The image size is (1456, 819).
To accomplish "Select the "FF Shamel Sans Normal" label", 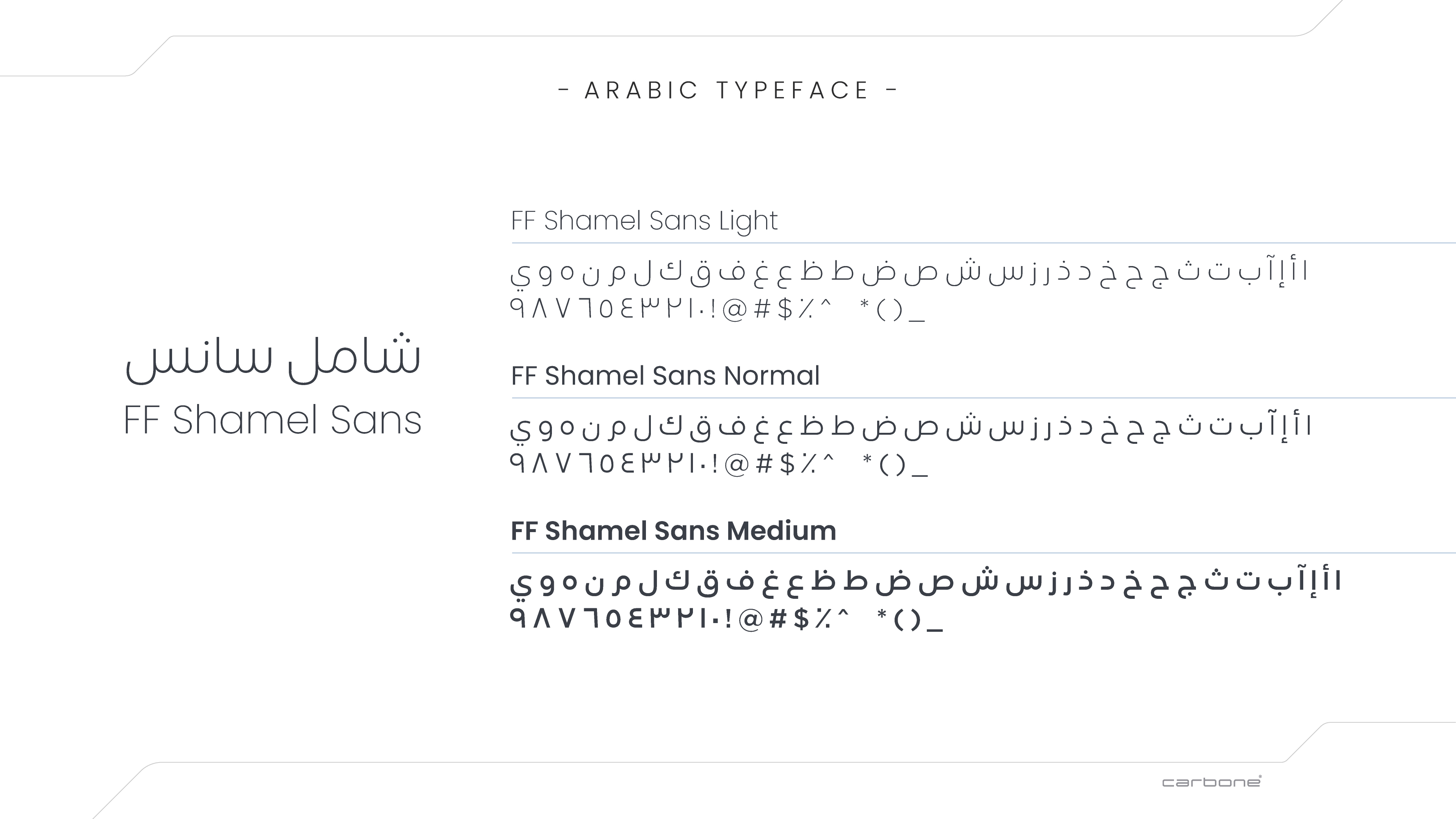I will pos(665,376).
